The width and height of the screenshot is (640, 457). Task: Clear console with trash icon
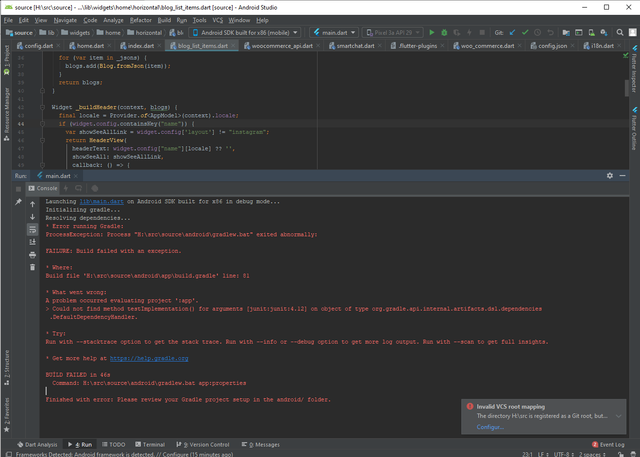tap(33, 267)
